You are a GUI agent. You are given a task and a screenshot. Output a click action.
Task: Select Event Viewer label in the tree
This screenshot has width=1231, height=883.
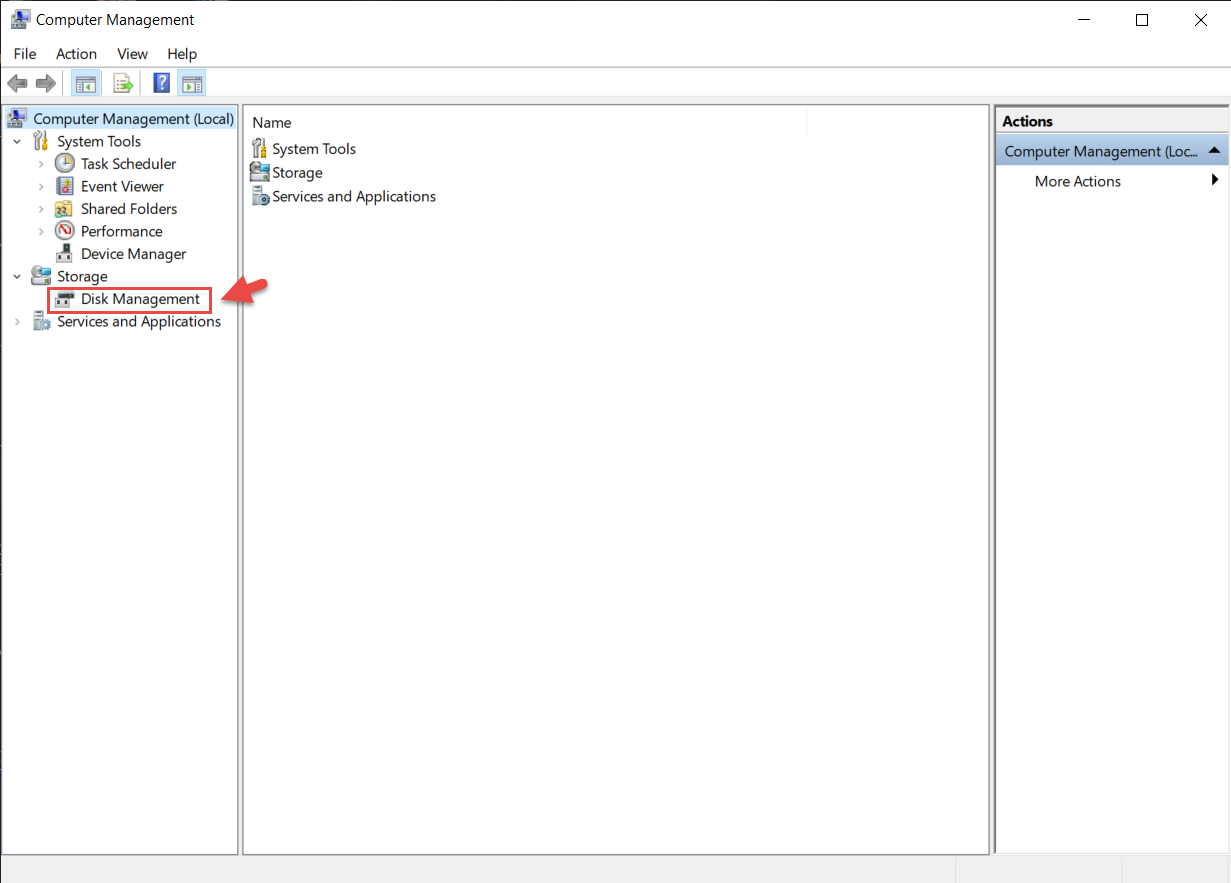122,186
